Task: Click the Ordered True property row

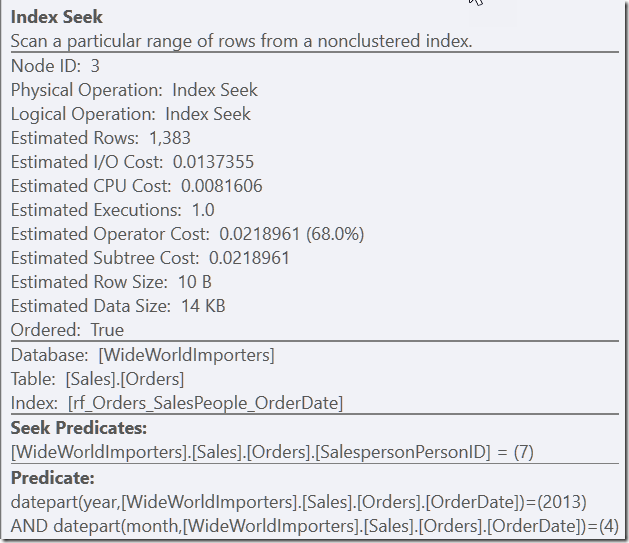Action: pyautogui.click(x=67, y=330)
